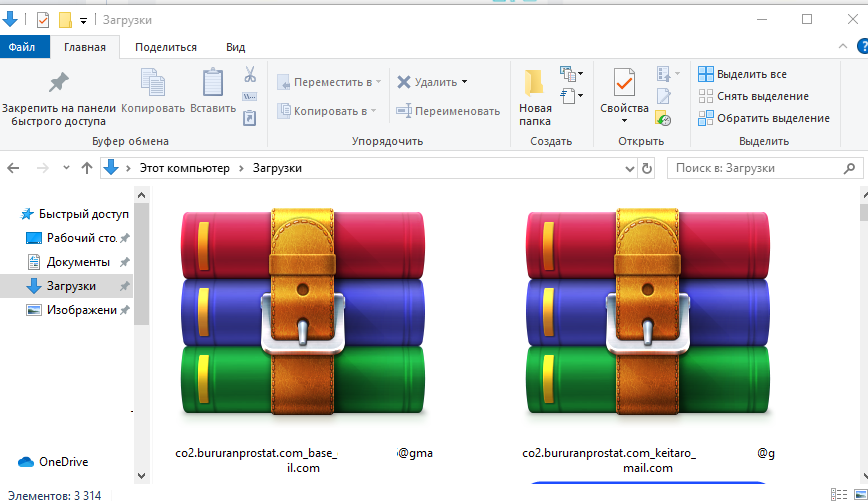Click file name co2.bururanprostat.com_base_
This screenshot has width=868, height=504.
[256, 453]
